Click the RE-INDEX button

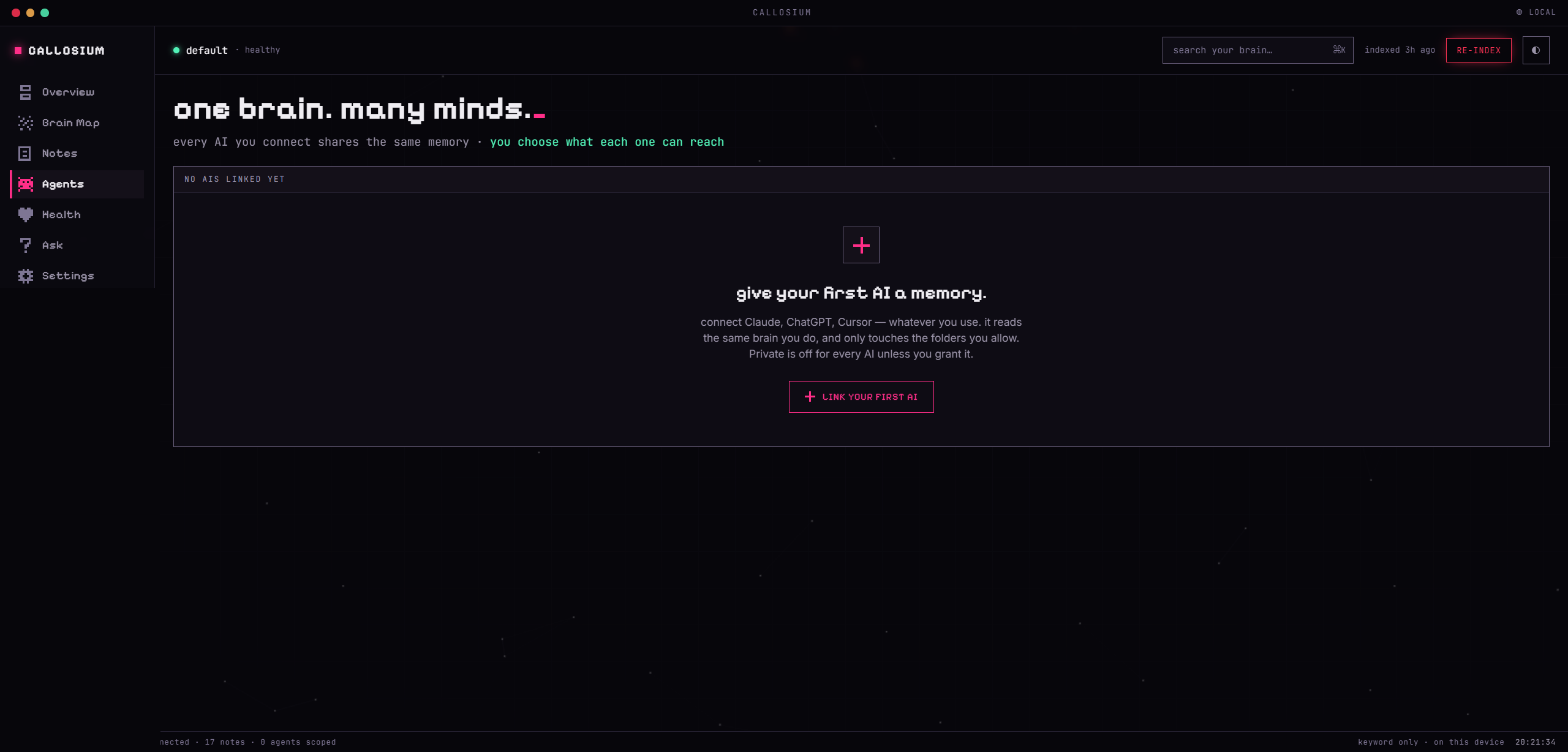[1479, 50]
